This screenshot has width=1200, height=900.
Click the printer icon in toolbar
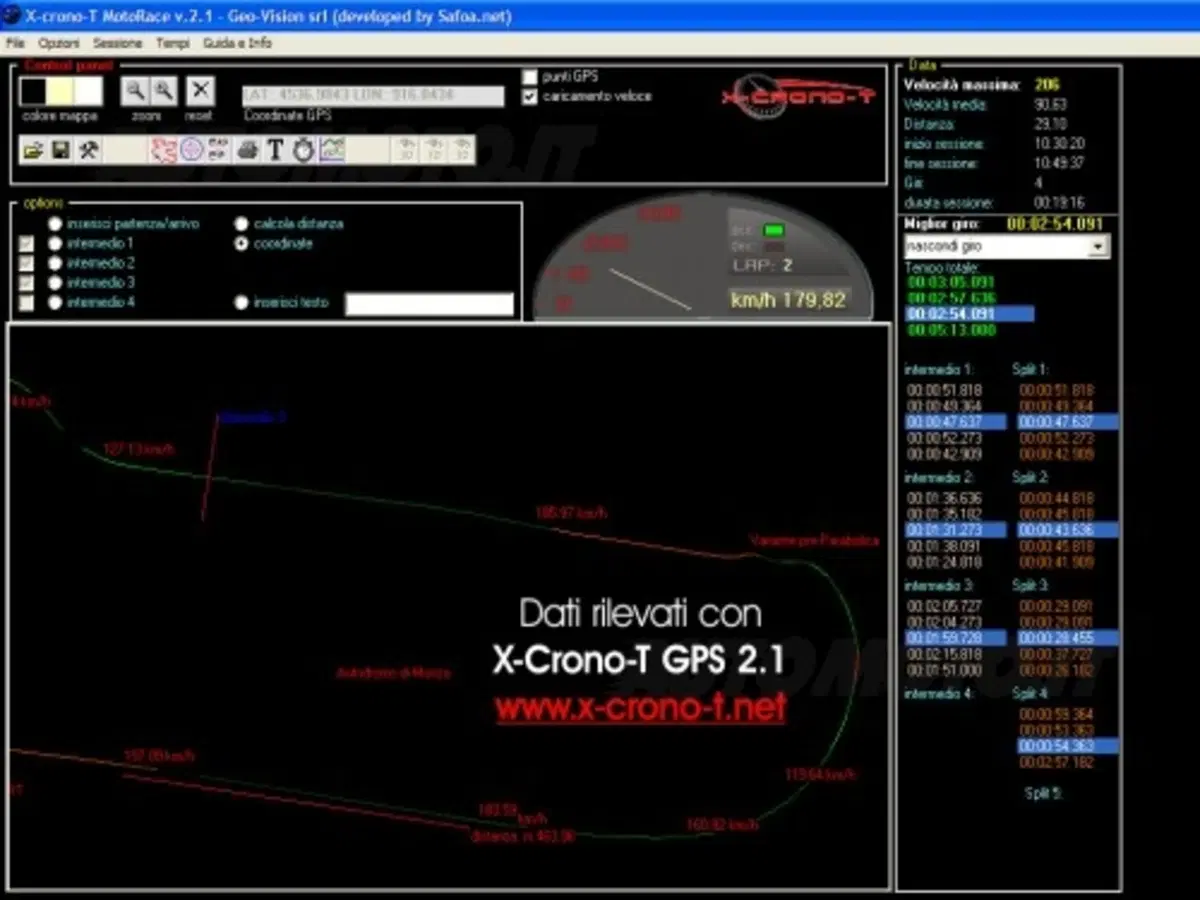coord(247,150)
